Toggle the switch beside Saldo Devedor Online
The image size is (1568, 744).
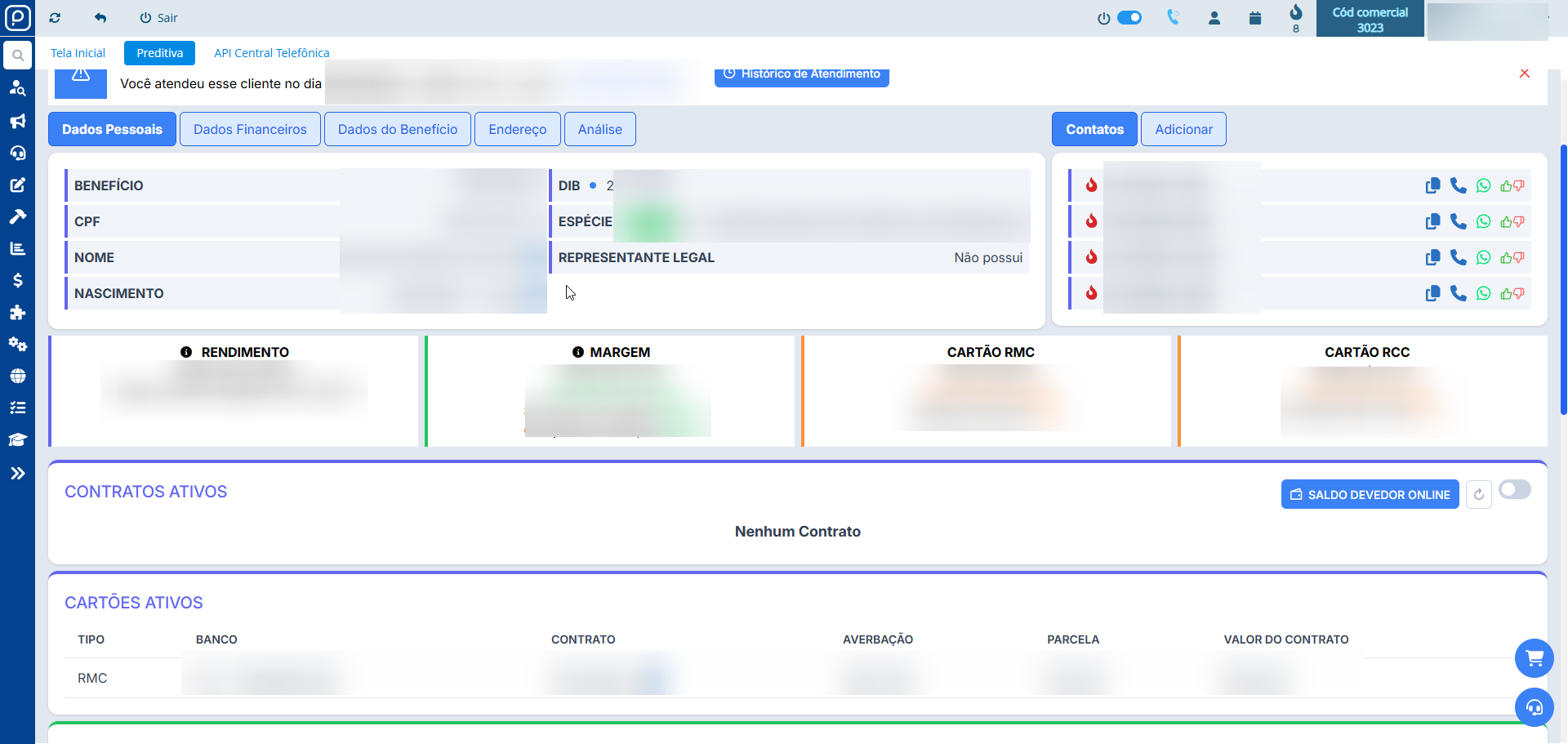pos(1514,490)
